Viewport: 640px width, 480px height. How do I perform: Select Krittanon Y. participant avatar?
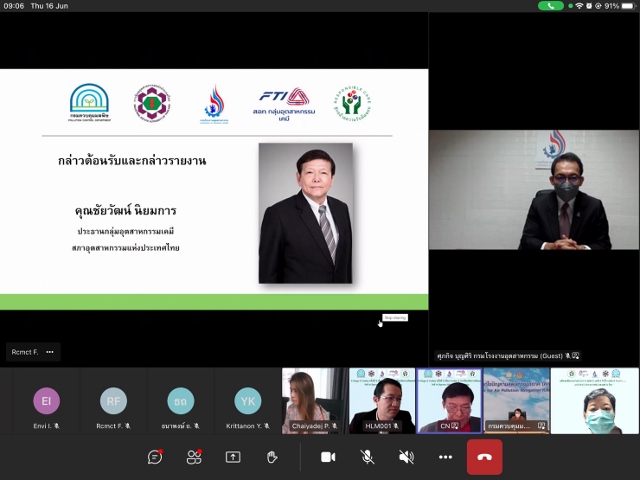click(x=248, y=401)
